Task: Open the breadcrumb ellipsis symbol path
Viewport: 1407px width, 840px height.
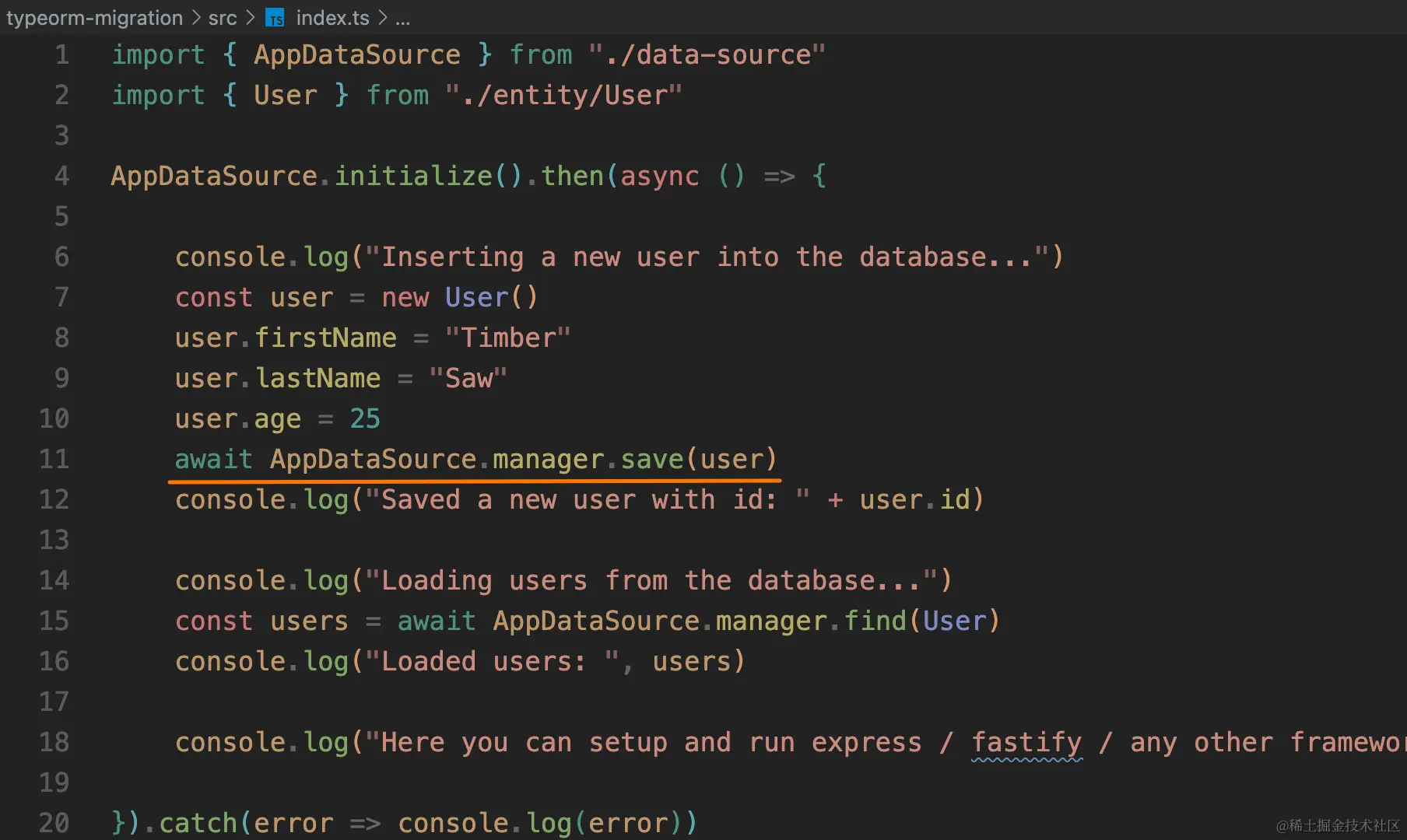Action: (402, 19)
